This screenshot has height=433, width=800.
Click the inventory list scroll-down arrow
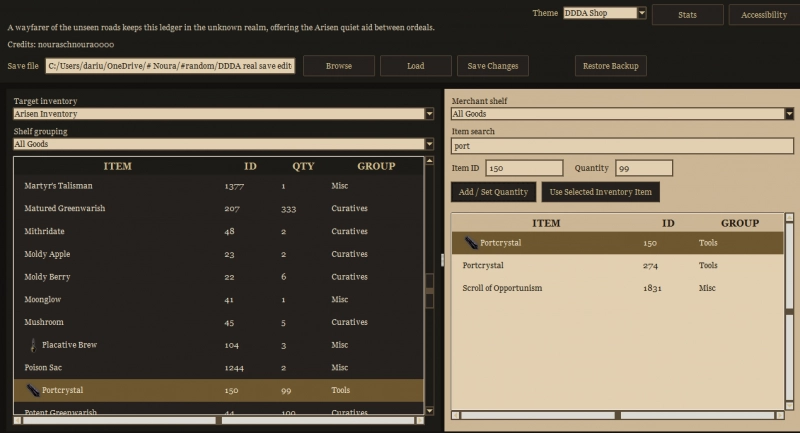tap(429, 411)
